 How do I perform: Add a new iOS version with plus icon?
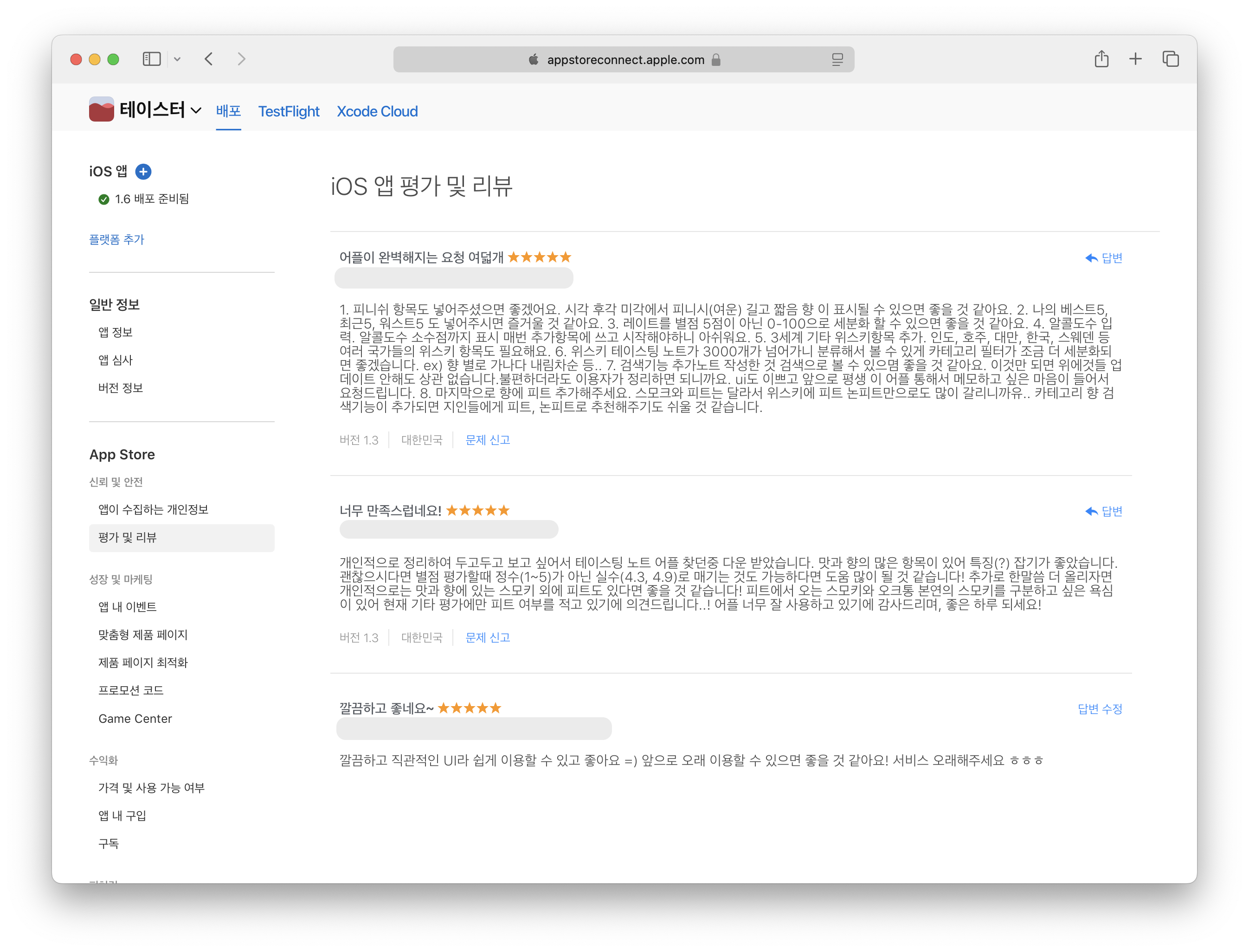(x=143, y=172)
